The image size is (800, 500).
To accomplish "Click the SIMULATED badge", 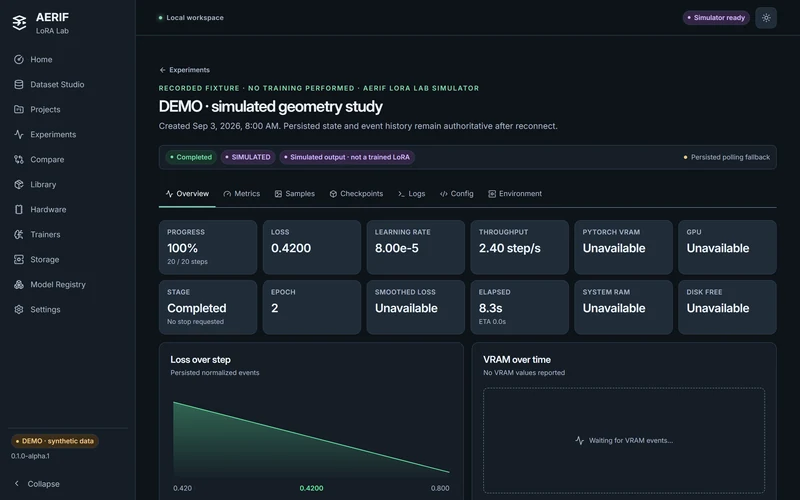I will (x=248, y=157).
